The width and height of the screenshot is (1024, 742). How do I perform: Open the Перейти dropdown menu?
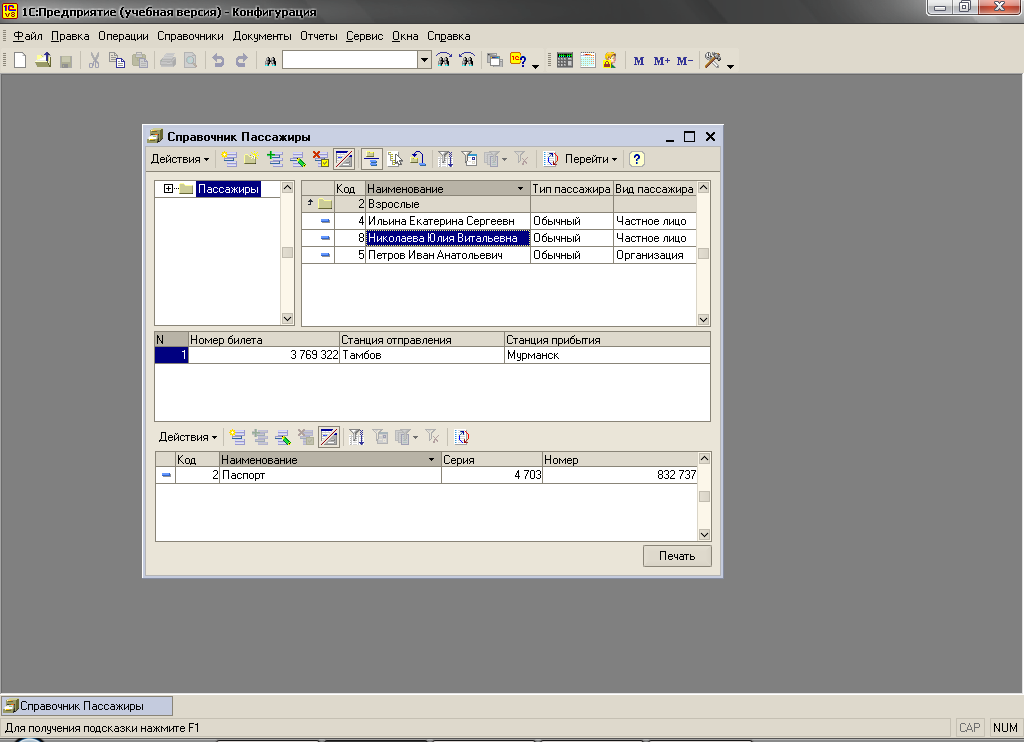(590, 159)
